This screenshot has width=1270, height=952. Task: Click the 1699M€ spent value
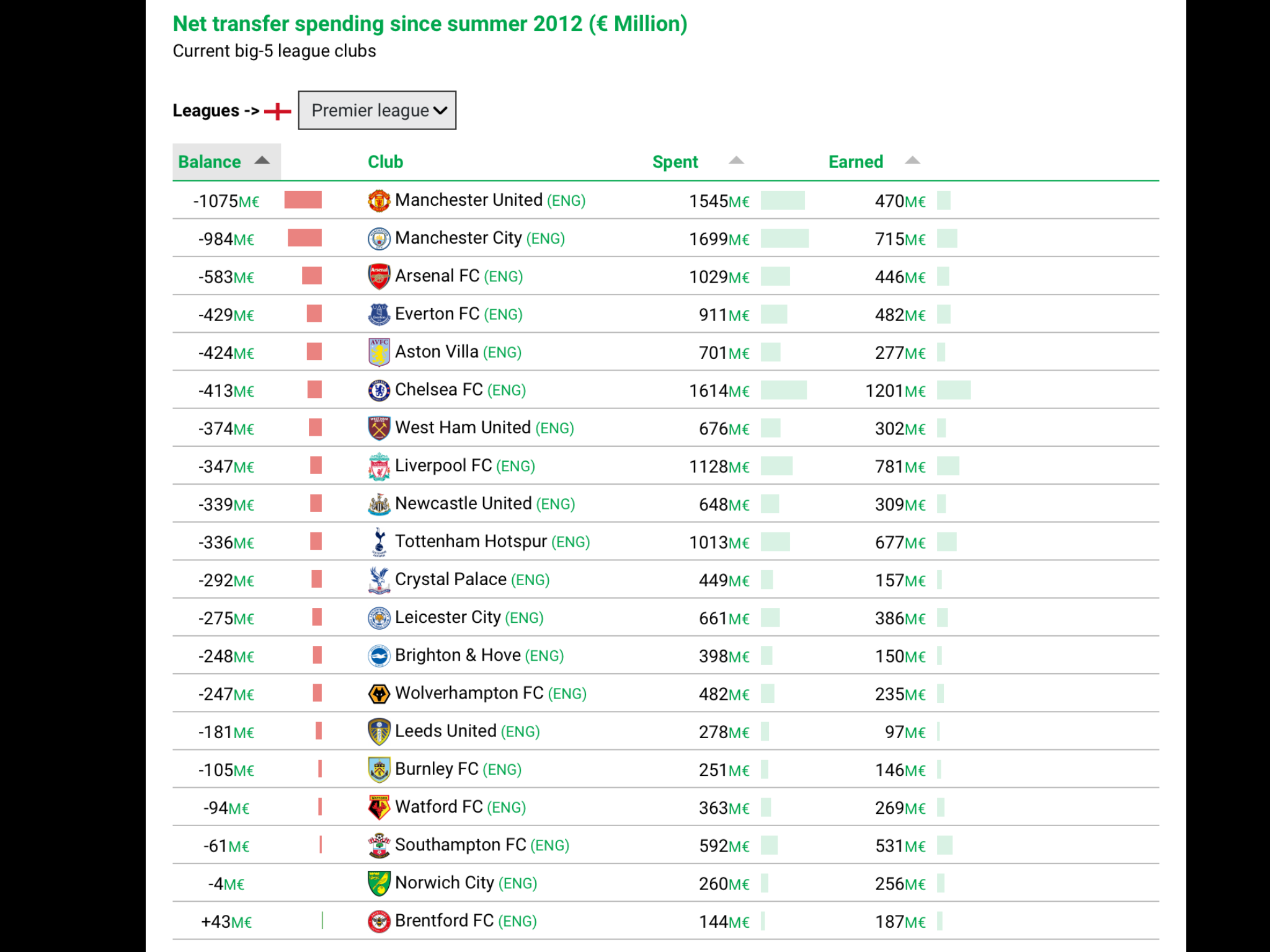[x=719, y=239]
